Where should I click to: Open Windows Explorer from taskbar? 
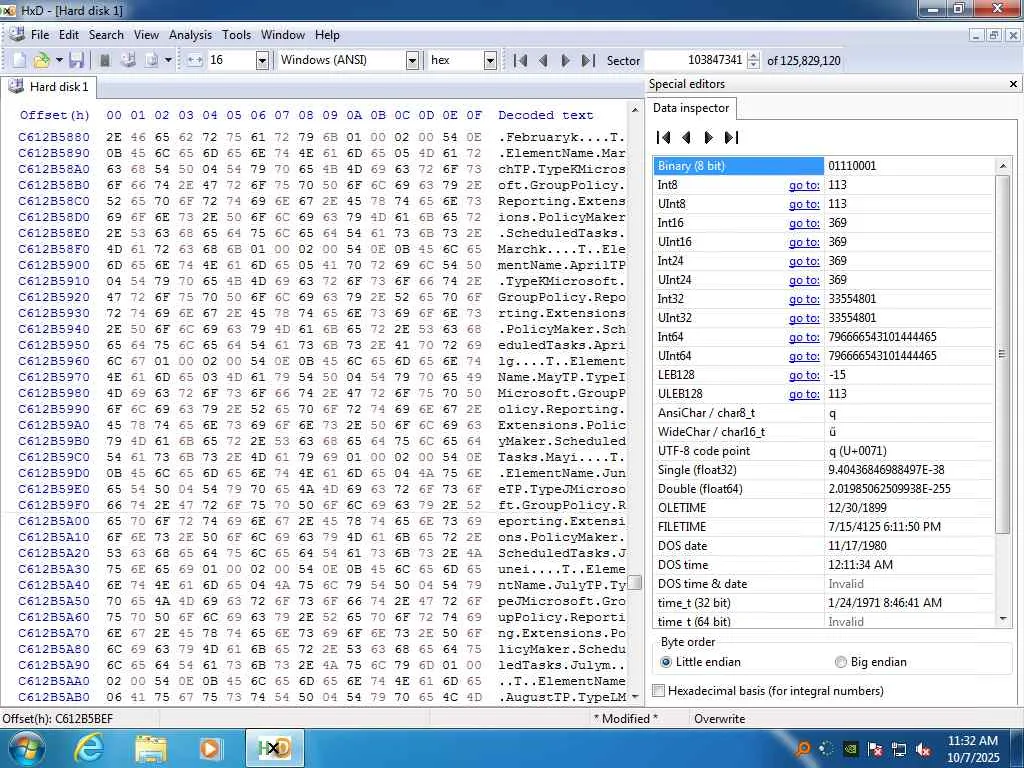(151, 748)
